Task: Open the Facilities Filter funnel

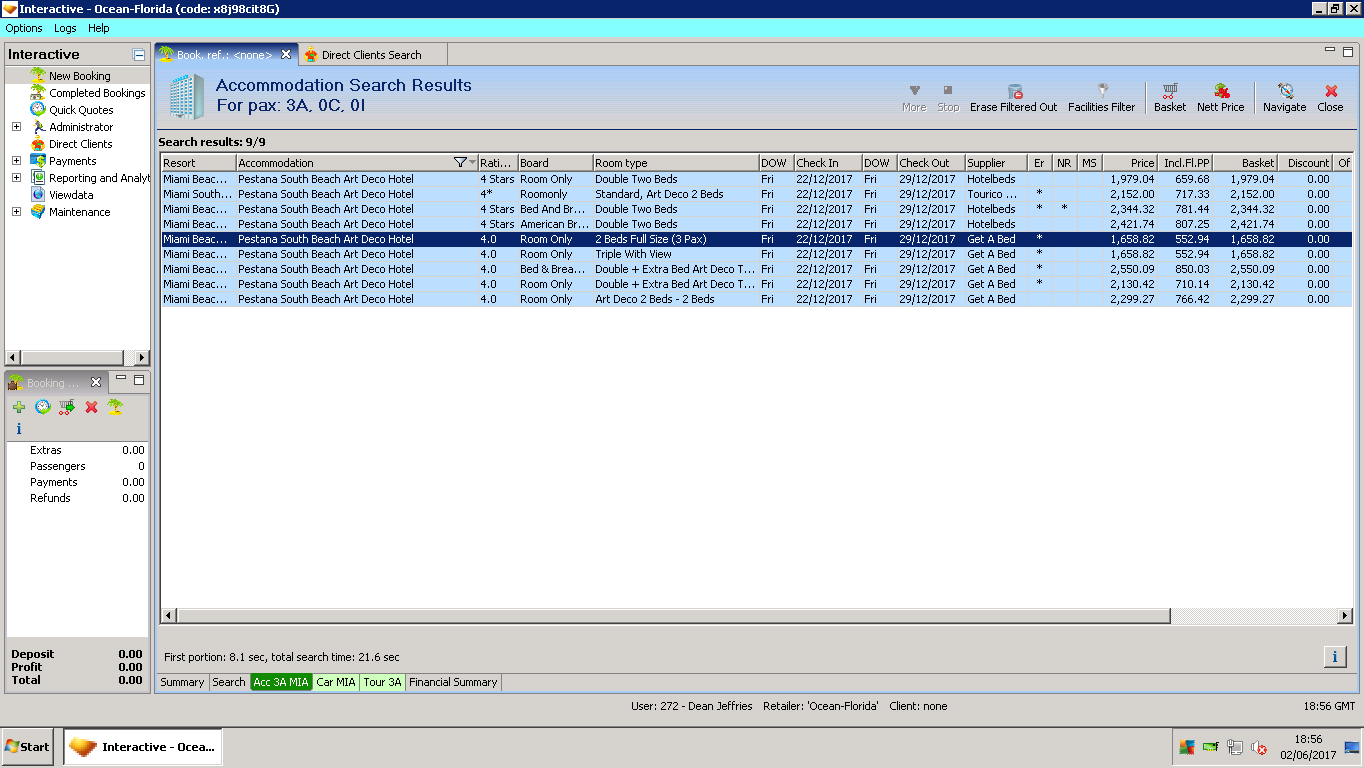Action: [1101, 98]
